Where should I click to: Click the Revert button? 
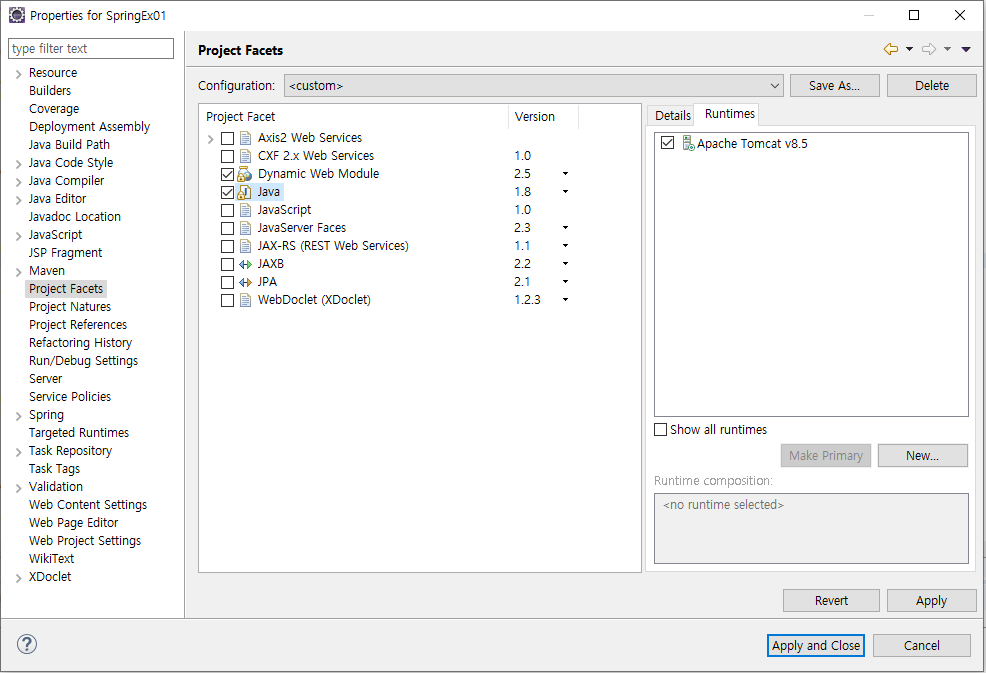831,601
